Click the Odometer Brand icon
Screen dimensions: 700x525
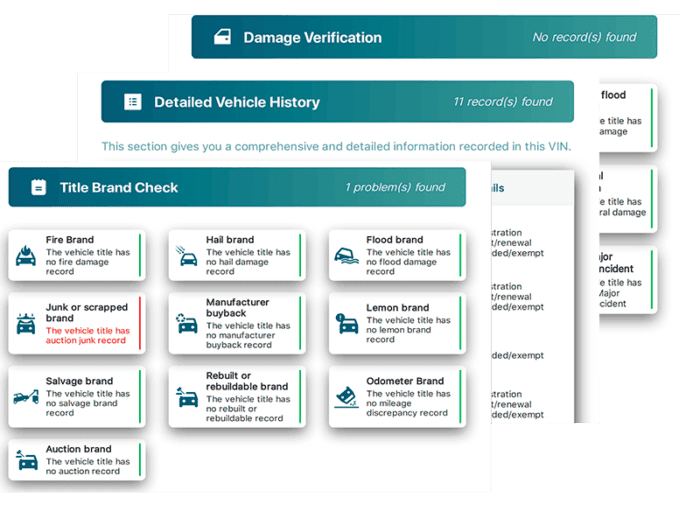(346, 397)
